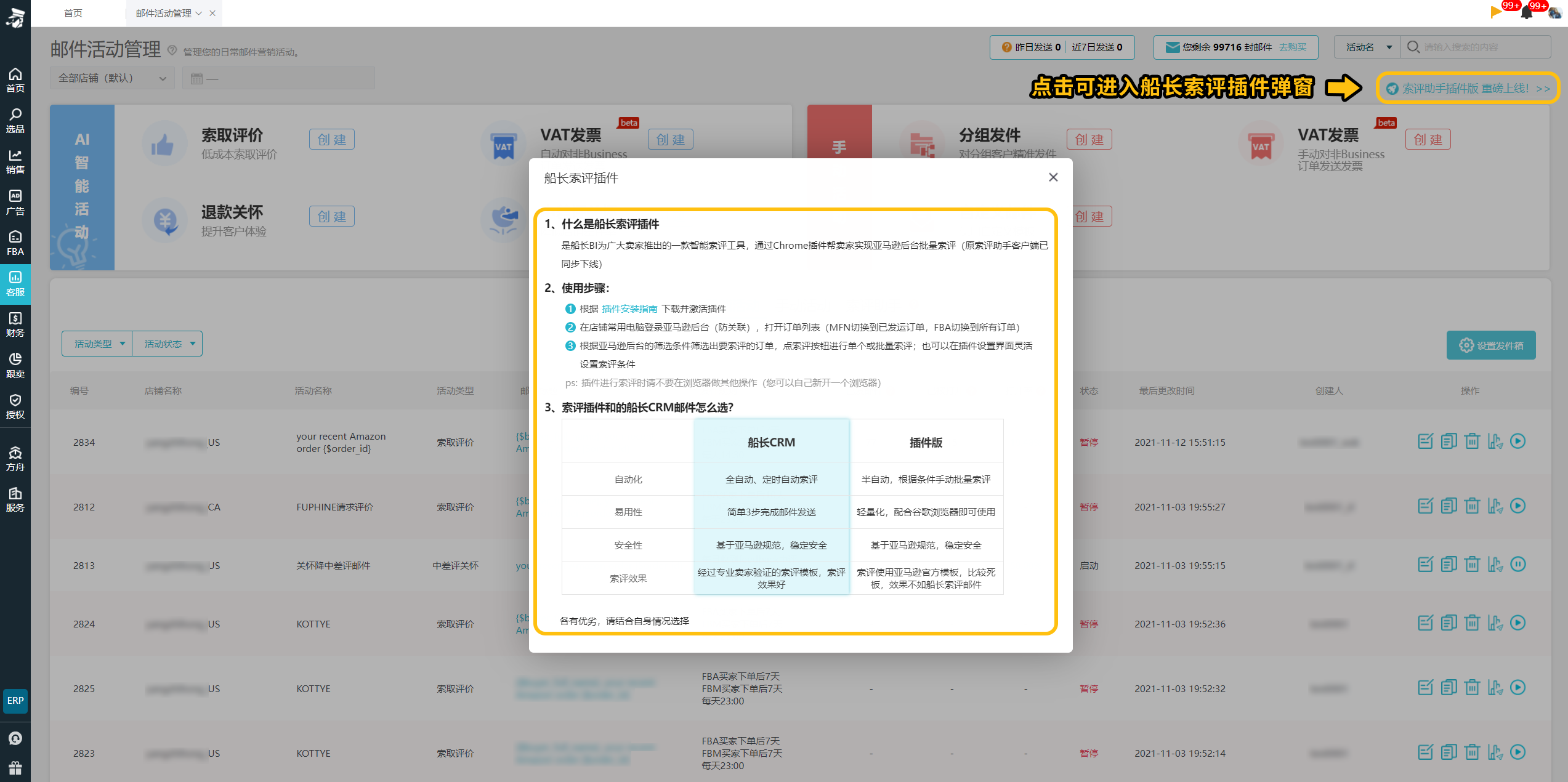
Task: Click the copy icon for activity 2812
Action: tap(1449, 506)
